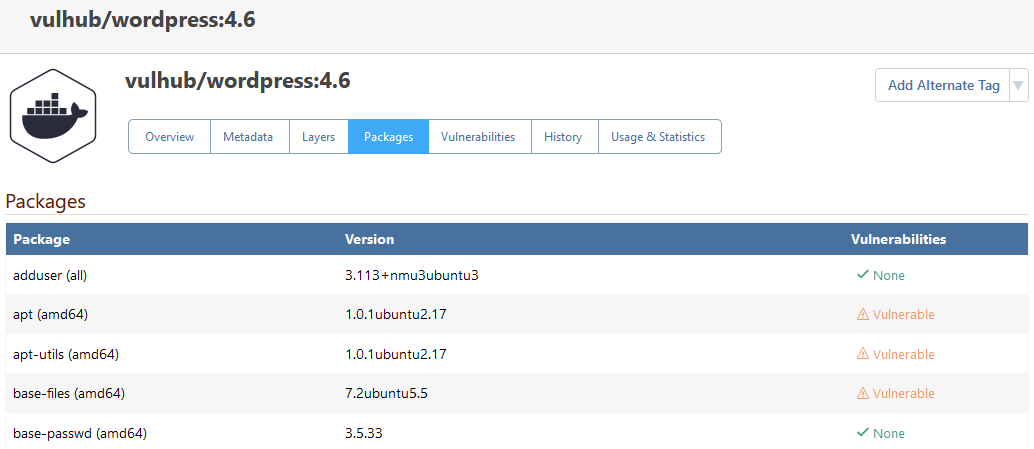Click the warning triangle in apt-utils row
1034x449 pixels.
pos(863,354)
